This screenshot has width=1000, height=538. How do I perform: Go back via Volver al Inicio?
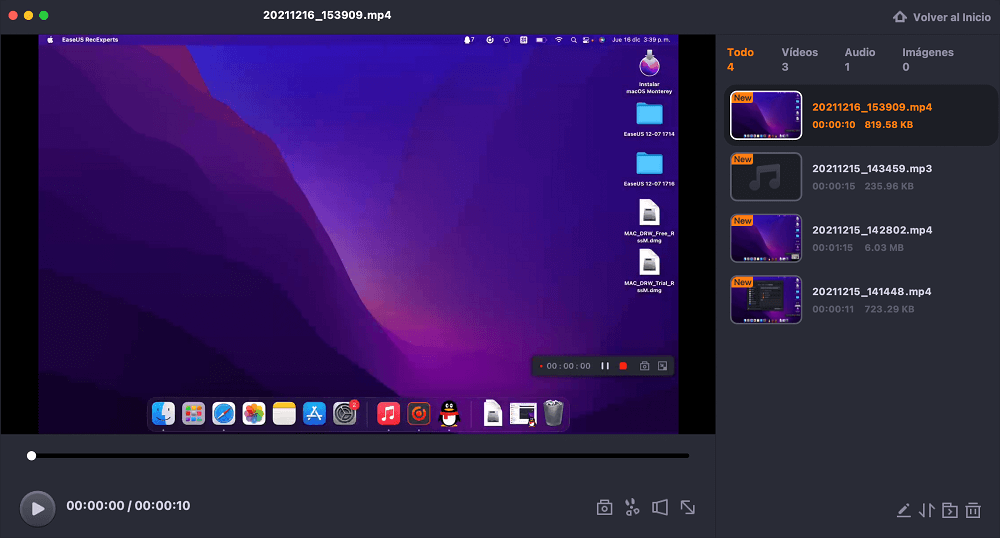click(952, 17)
